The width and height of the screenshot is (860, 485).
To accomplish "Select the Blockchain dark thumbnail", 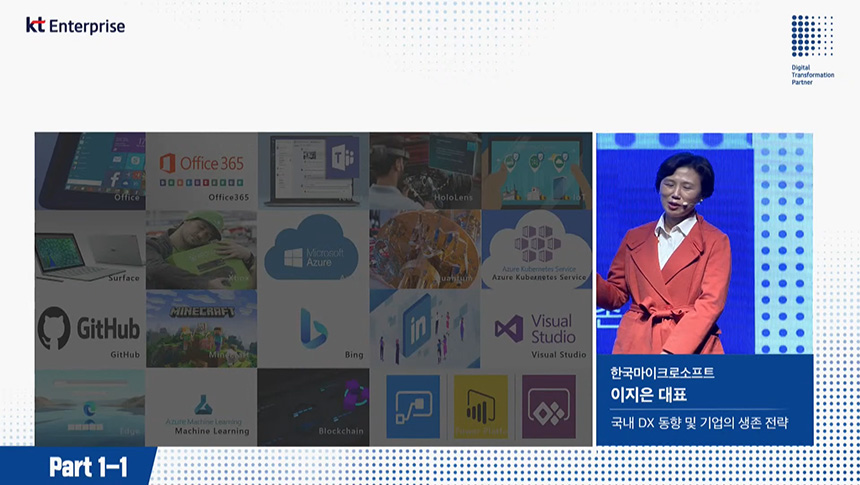I will (x=313, y=407).
